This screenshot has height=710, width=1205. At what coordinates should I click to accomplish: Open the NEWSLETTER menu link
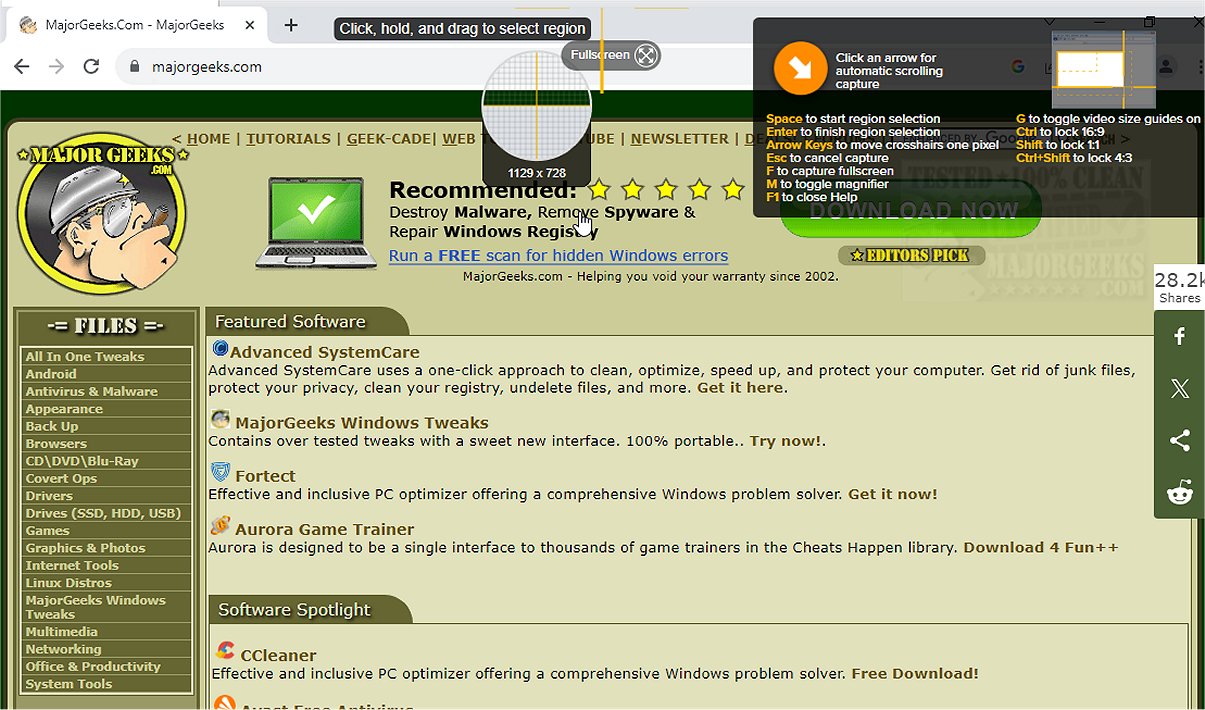tap(679, 139)
